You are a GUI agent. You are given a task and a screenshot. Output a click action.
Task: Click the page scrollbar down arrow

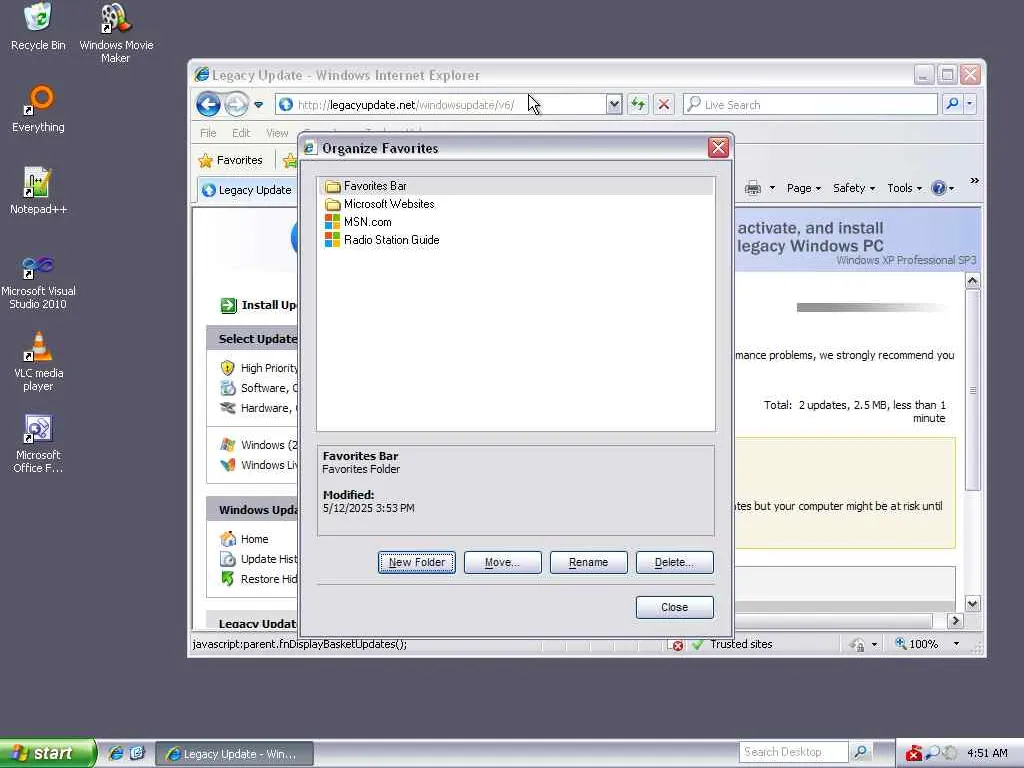(972, 603)
